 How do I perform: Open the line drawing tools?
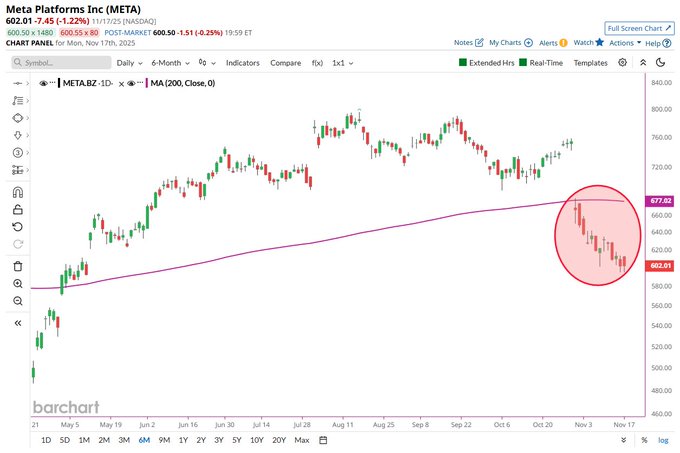[x=17, y=101]
